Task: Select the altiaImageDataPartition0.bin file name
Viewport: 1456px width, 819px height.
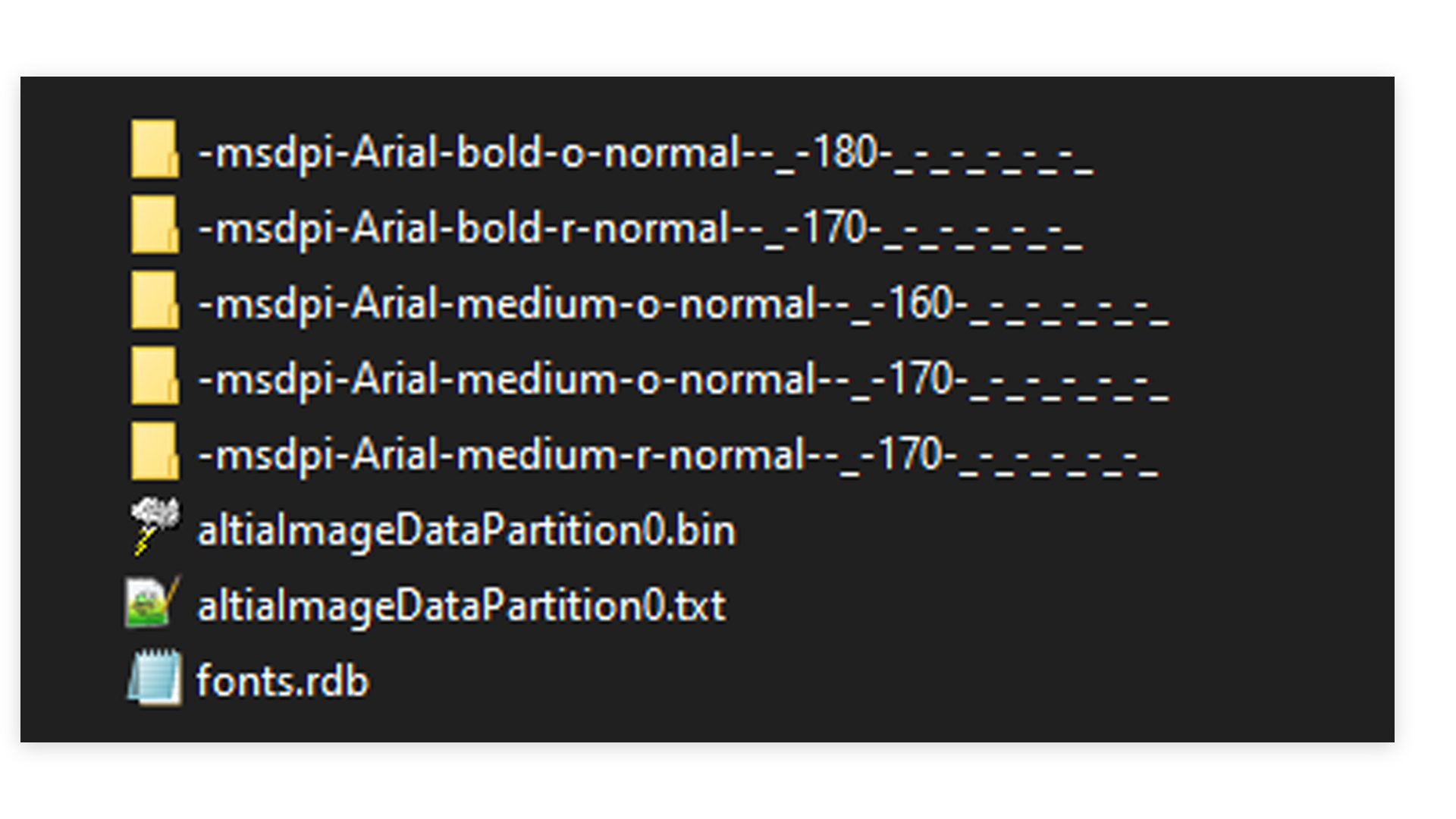Action: pyautogui.click(x=466, y=529)
